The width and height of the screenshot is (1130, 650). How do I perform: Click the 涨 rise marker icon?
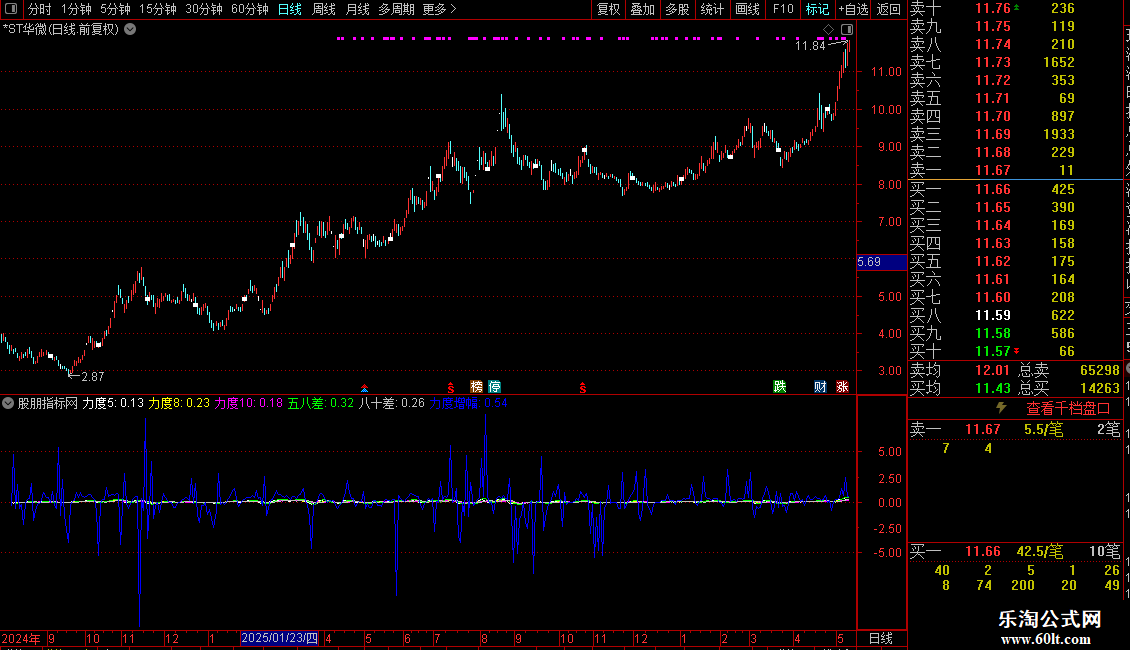842,387
